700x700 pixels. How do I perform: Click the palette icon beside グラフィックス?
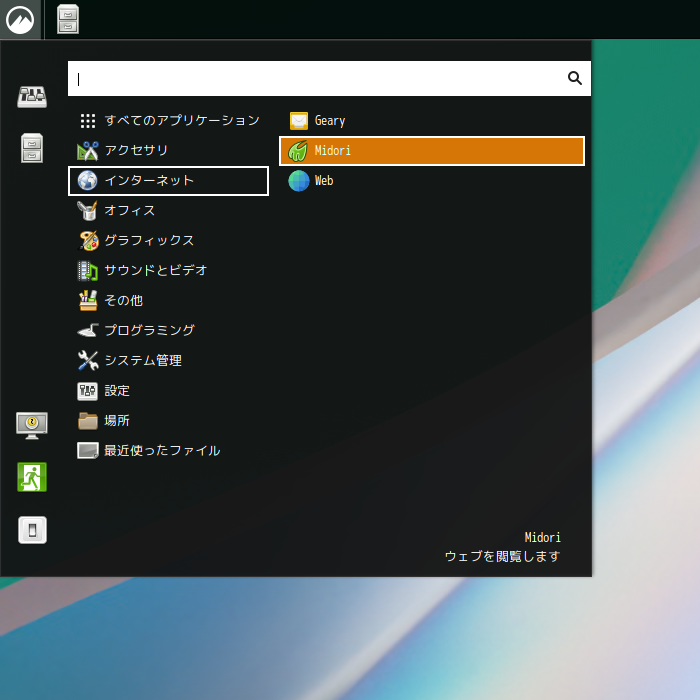tap(88, 241)
